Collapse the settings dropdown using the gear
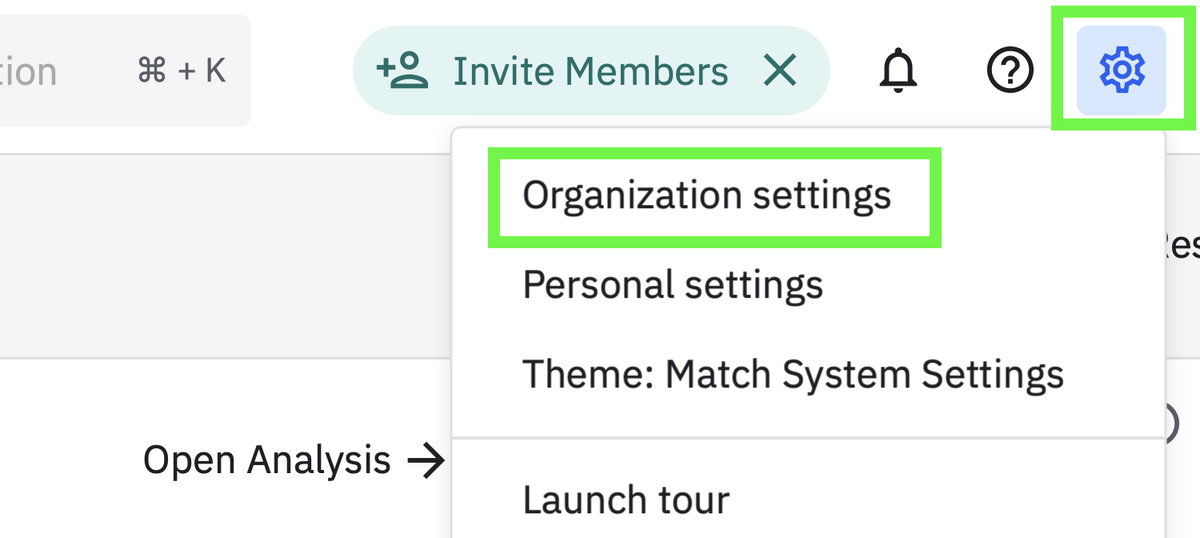1200x538 pixels. tap(1121, 70)
